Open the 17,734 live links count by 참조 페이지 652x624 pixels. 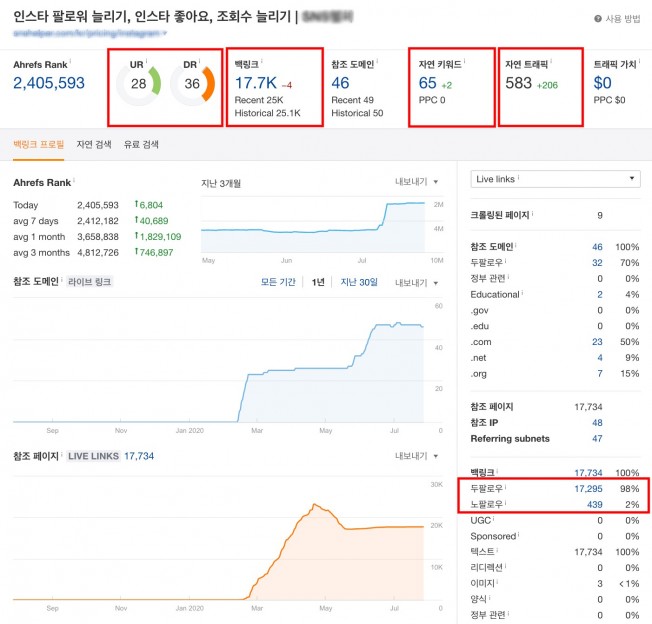[139, 456]
